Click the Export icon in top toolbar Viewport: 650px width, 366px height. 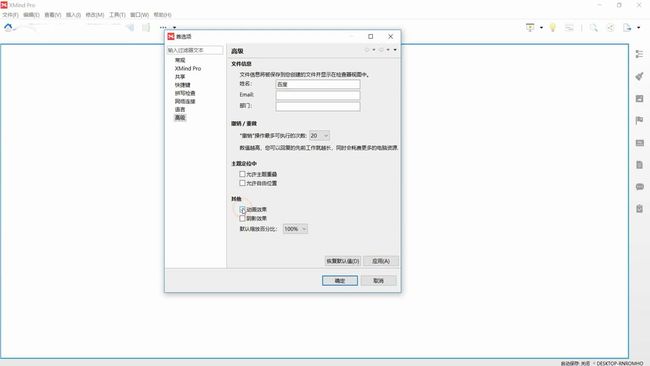627,28
